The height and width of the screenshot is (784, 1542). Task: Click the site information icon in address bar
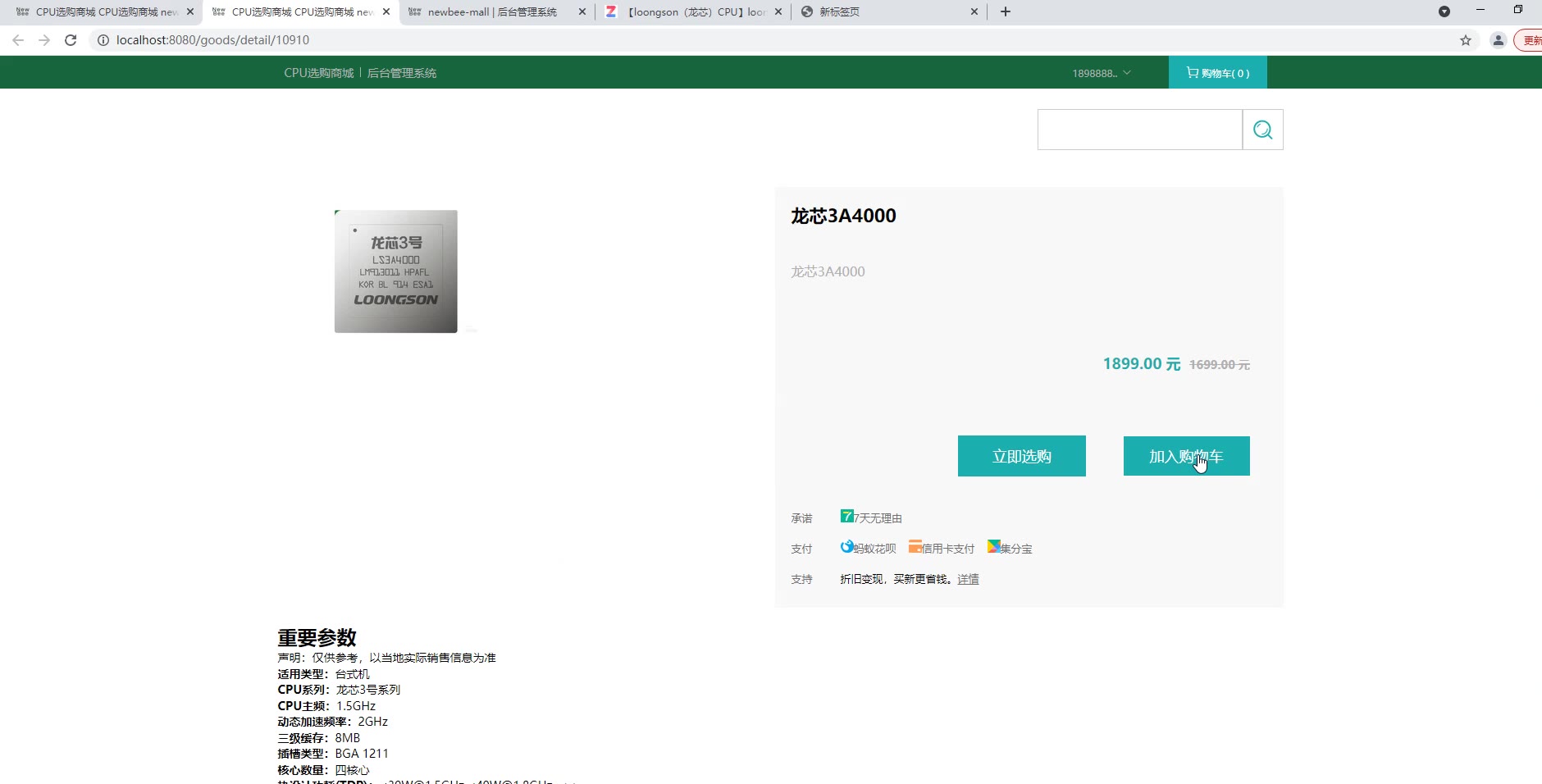(x=103, y=40)
